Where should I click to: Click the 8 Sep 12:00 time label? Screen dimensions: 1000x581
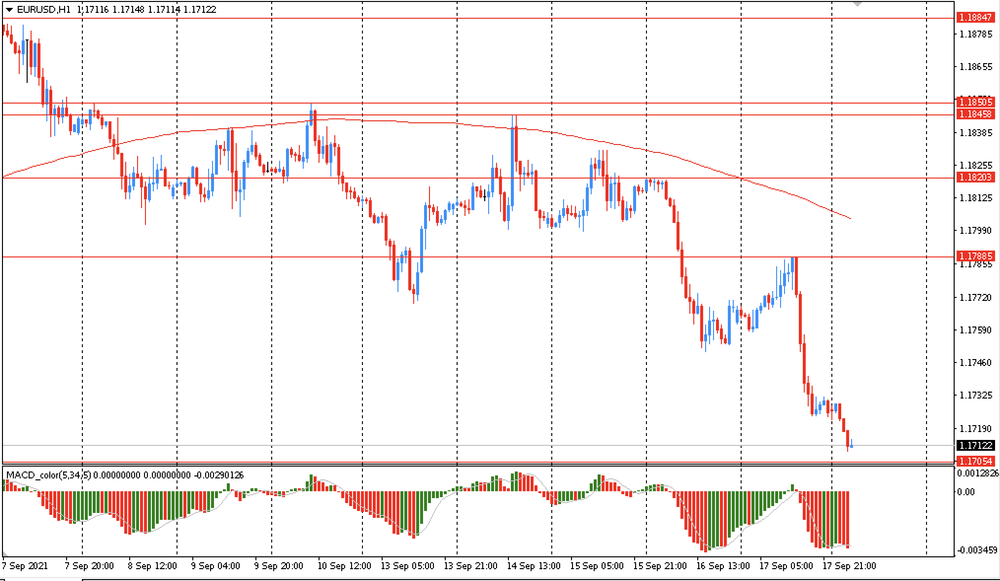point(152,566)
